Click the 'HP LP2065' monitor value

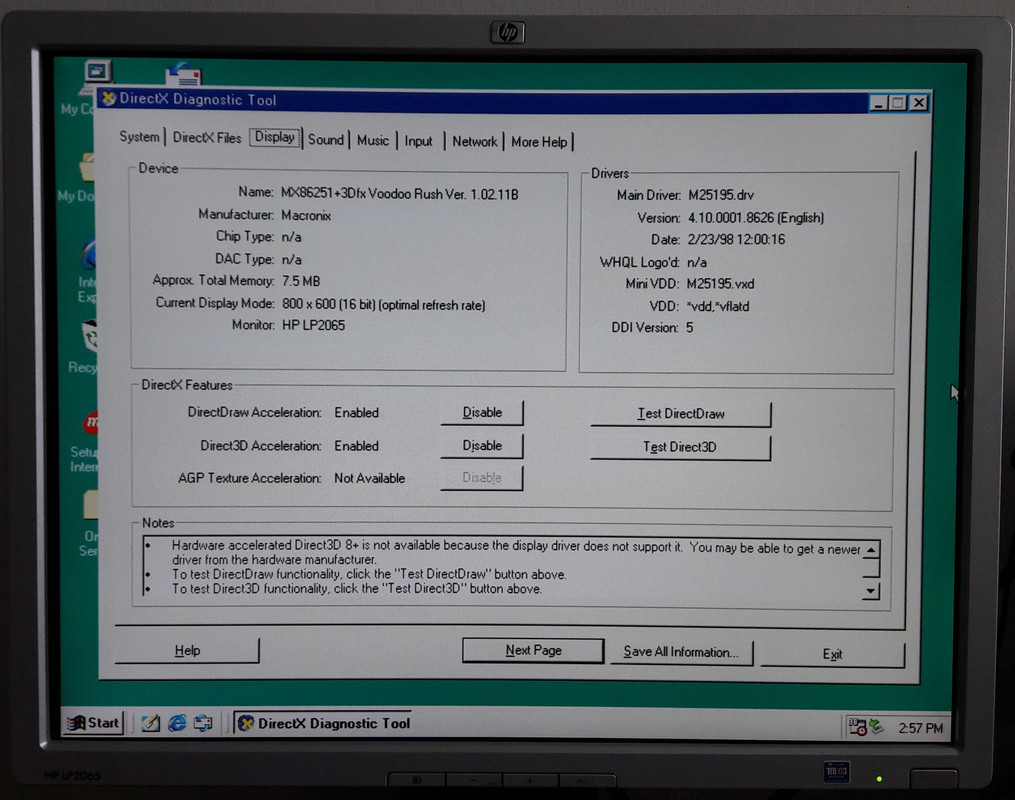313,325
